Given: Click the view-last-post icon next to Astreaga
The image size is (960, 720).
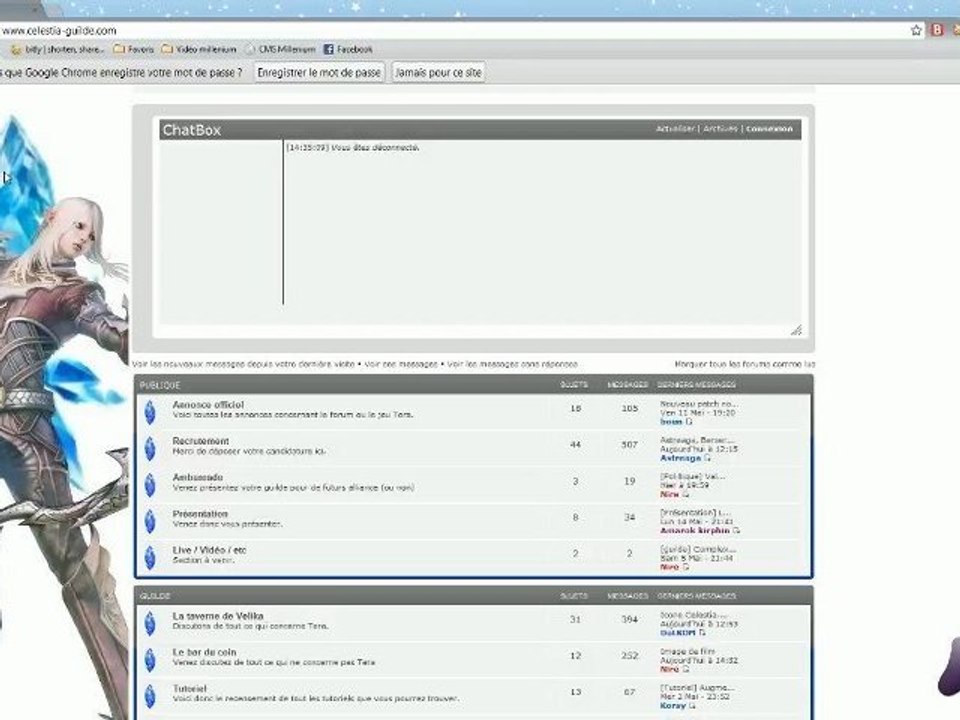Looking at the screenshot, I should (x=707, y=458).
